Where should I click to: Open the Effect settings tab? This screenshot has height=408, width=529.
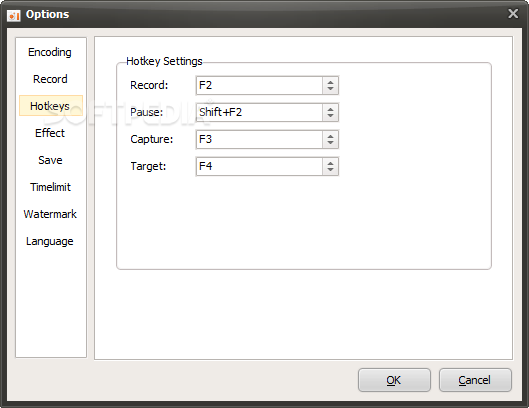click(50, 133)
